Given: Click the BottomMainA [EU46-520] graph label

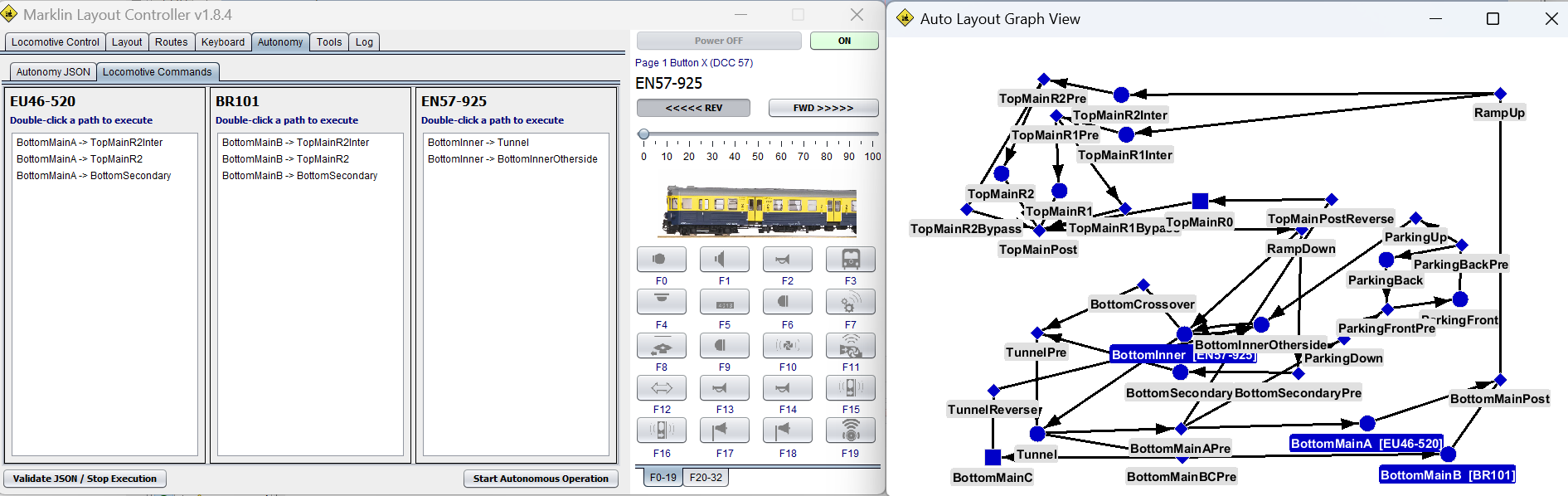Looking at the screenshot, I should 1367,444.
